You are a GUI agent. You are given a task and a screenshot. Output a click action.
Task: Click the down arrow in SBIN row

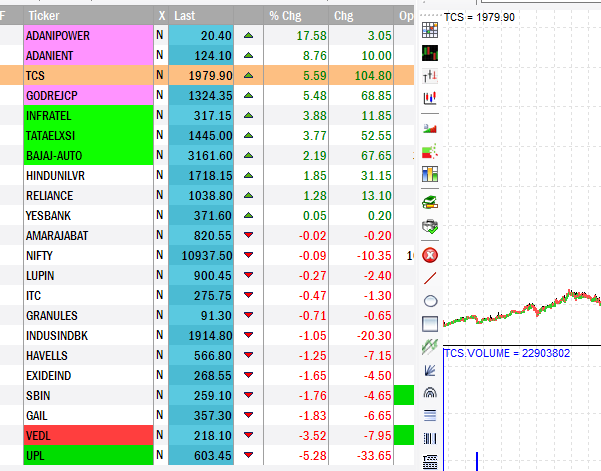click(x=248, y=395)
